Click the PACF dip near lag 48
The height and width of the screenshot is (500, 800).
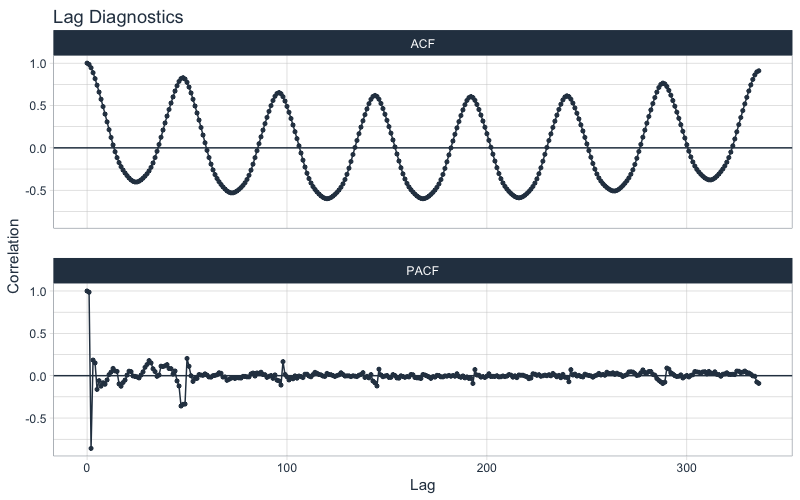(x=181, y=406)
